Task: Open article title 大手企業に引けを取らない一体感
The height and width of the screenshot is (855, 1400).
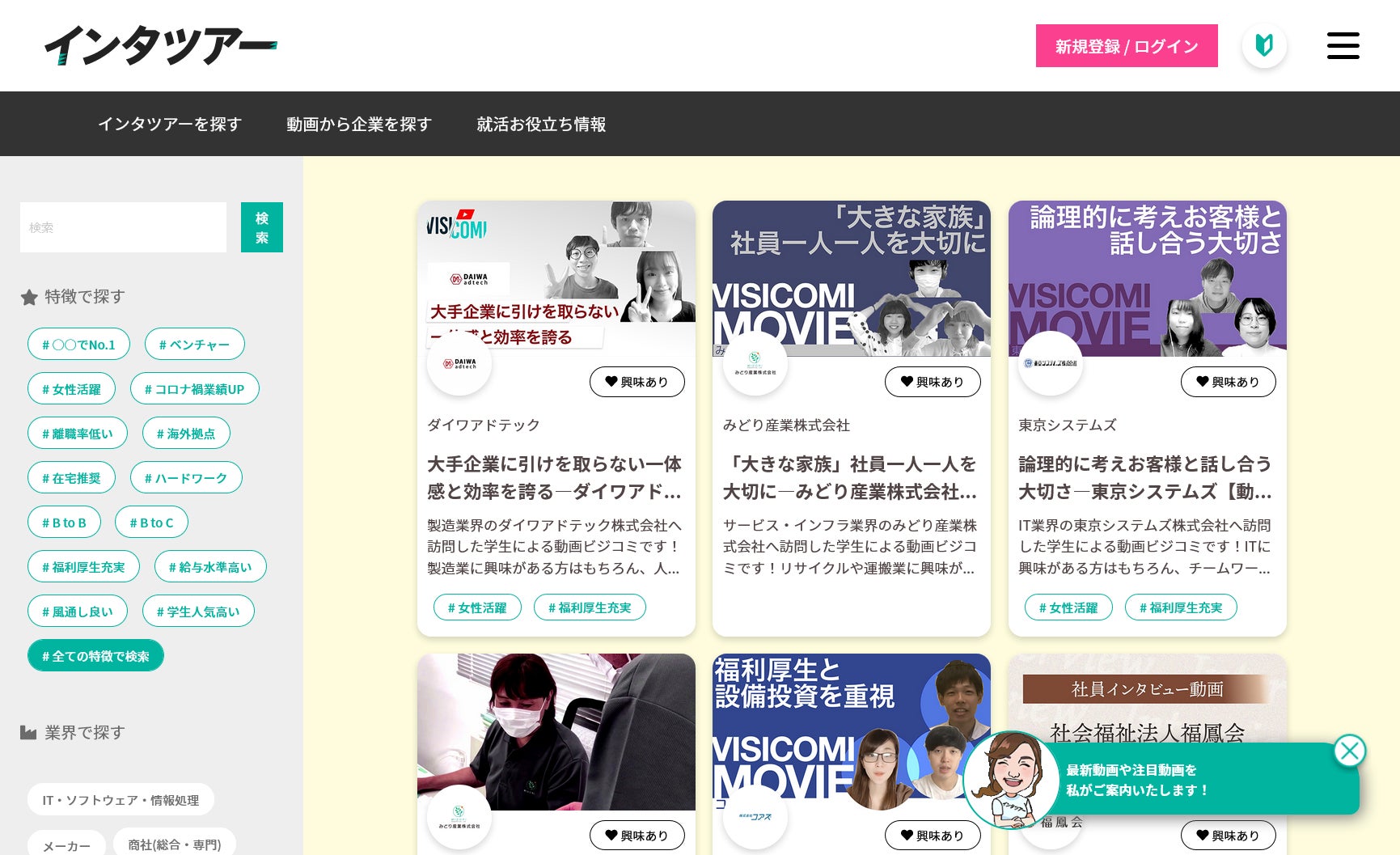Action: [555, 477]
